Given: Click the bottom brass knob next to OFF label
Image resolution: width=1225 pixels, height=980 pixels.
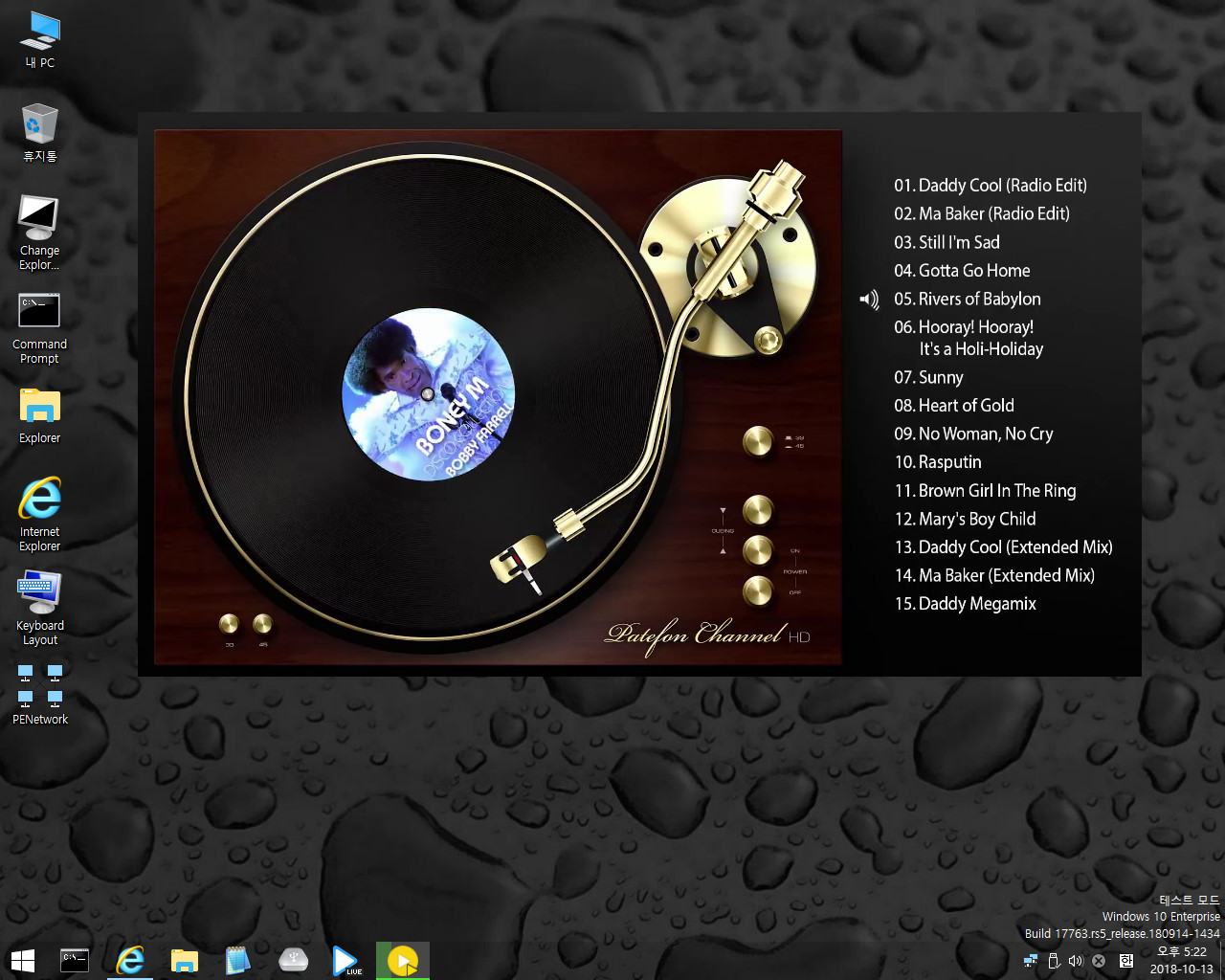Looking at the screenshot, I should click(x=758, y=591).
